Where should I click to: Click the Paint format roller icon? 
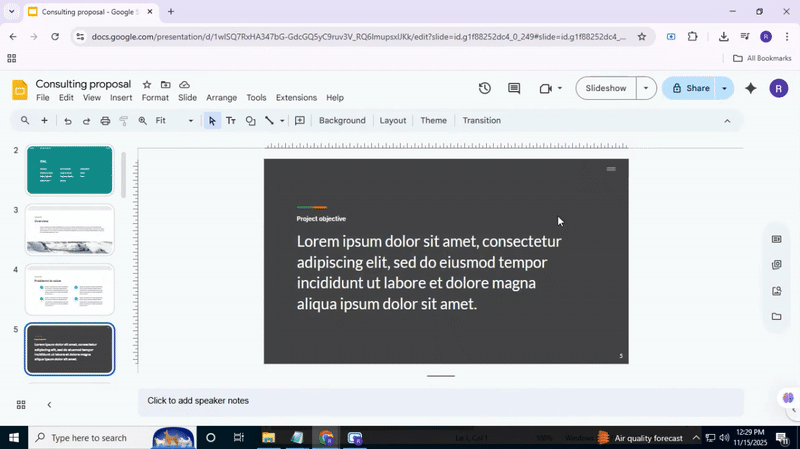tap(124, 121)
